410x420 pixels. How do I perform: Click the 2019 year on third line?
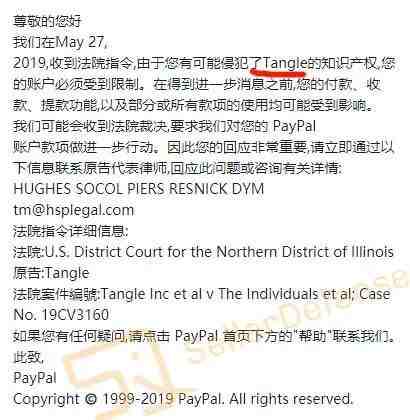pos(29,63)
